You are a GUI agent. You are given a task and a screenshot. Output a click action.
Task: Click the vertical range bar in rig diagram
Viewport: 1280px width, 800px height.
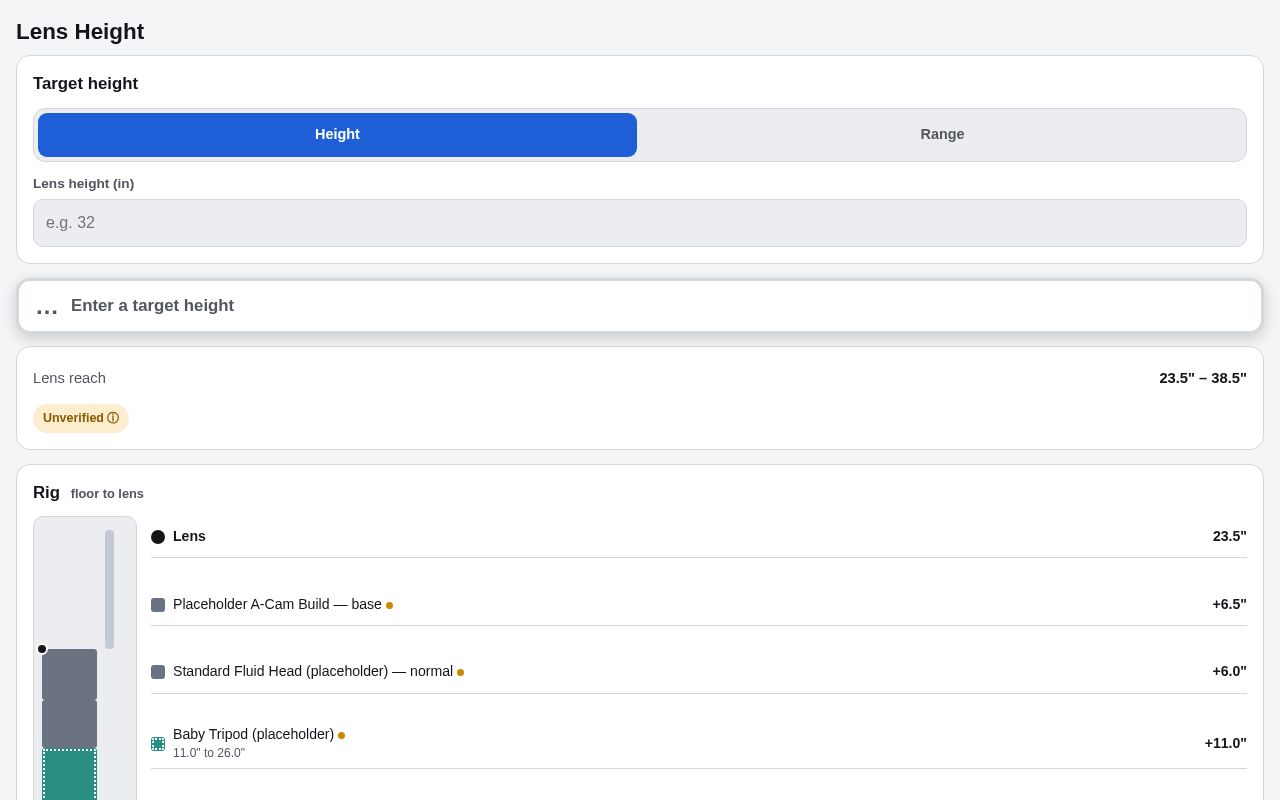point(109,589)
